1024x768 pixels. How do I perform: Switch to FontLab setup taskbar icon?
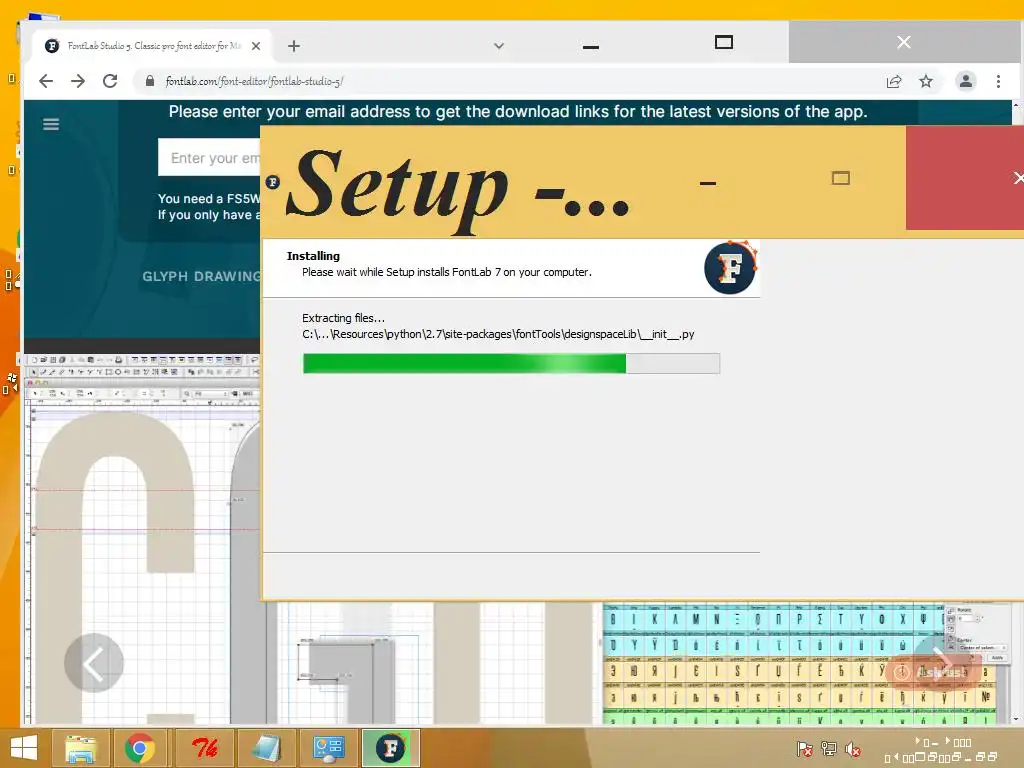[x=391, y=748]
